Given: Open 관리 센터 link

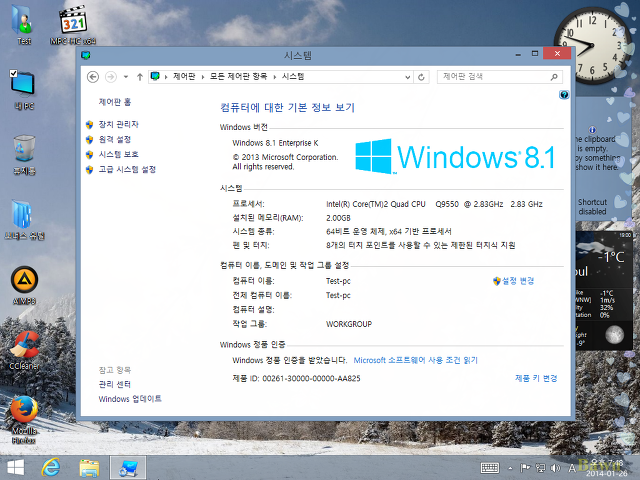Looking at the screenshot, I should (x=115, y=384).
